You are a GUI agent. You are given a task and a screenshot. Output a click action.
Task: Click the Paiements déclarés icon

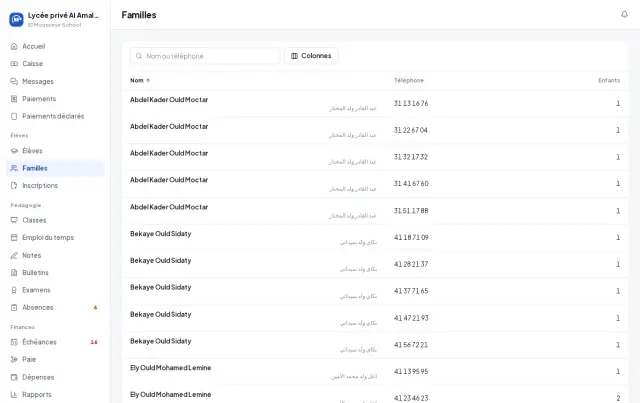click(14, 116)
